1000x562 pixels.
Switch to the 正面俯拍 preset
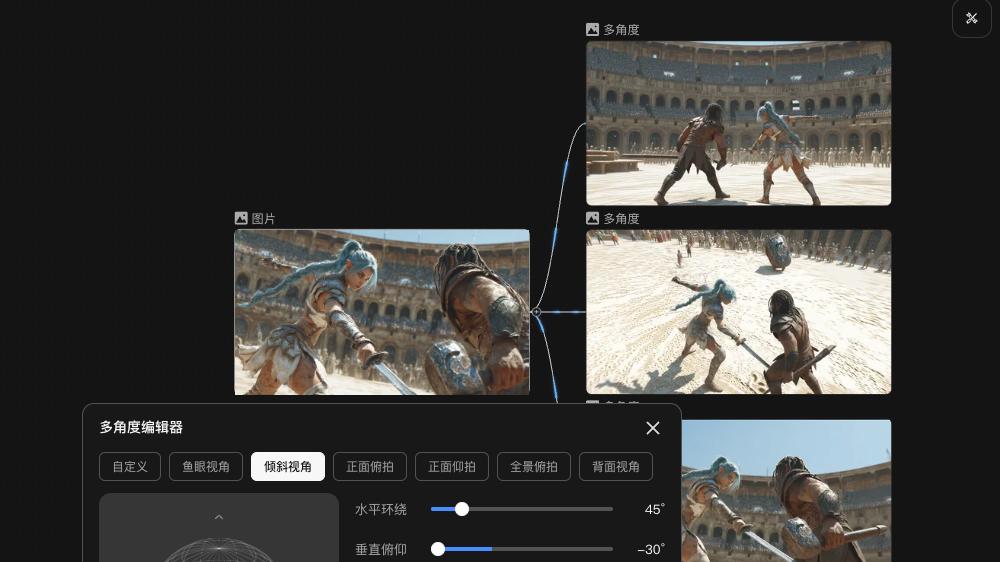[370, 467]
